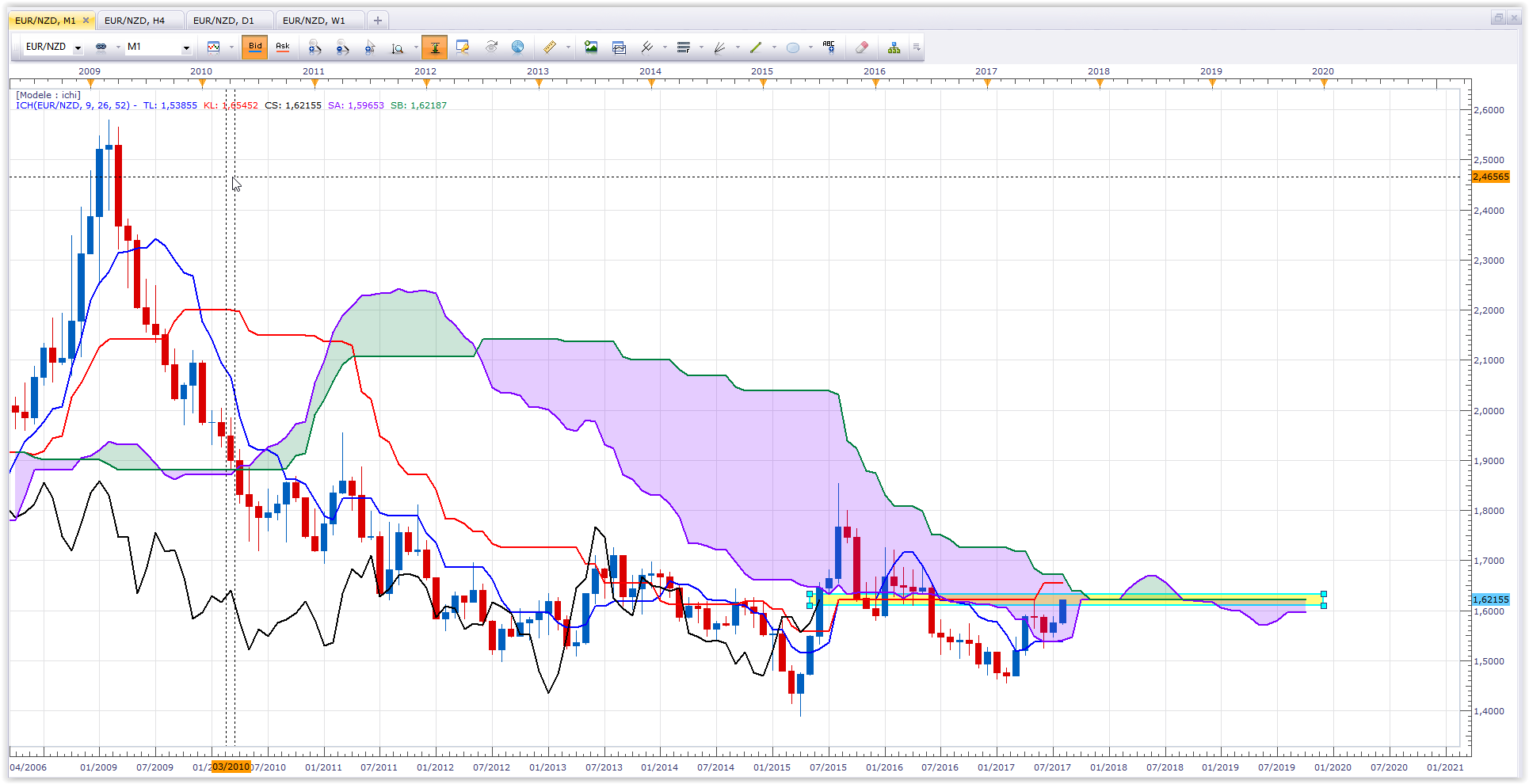This screenshot has width=1529, height=784.
Task: Expand the pitchfork tool dropdown arrow
Action: tap(665, 48)
